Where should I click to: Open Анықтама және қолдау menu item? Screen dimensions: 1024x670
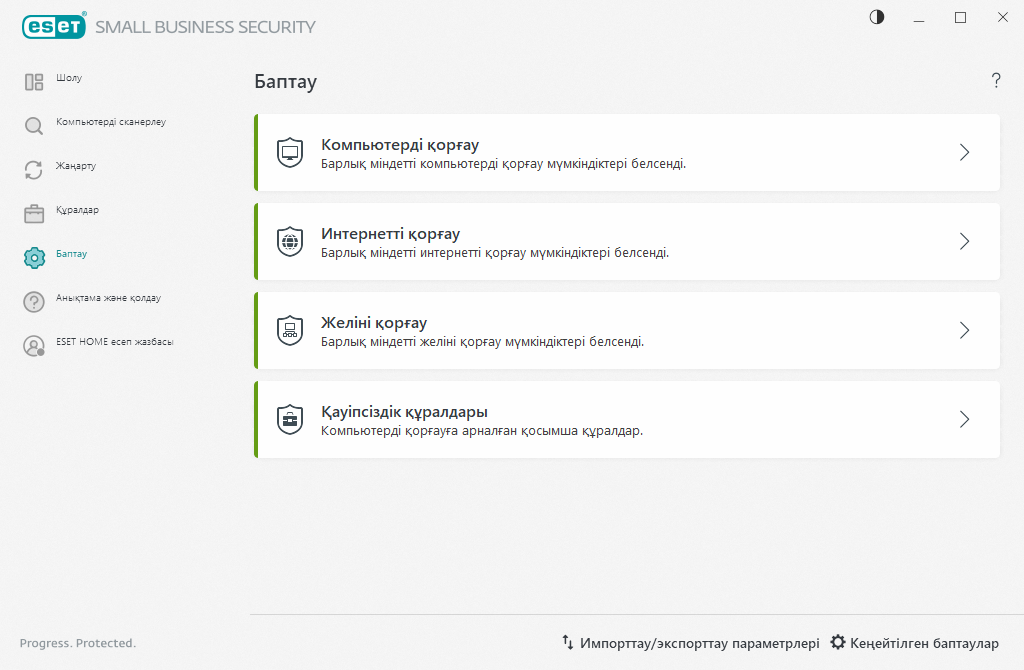click(x=108, y=298)
